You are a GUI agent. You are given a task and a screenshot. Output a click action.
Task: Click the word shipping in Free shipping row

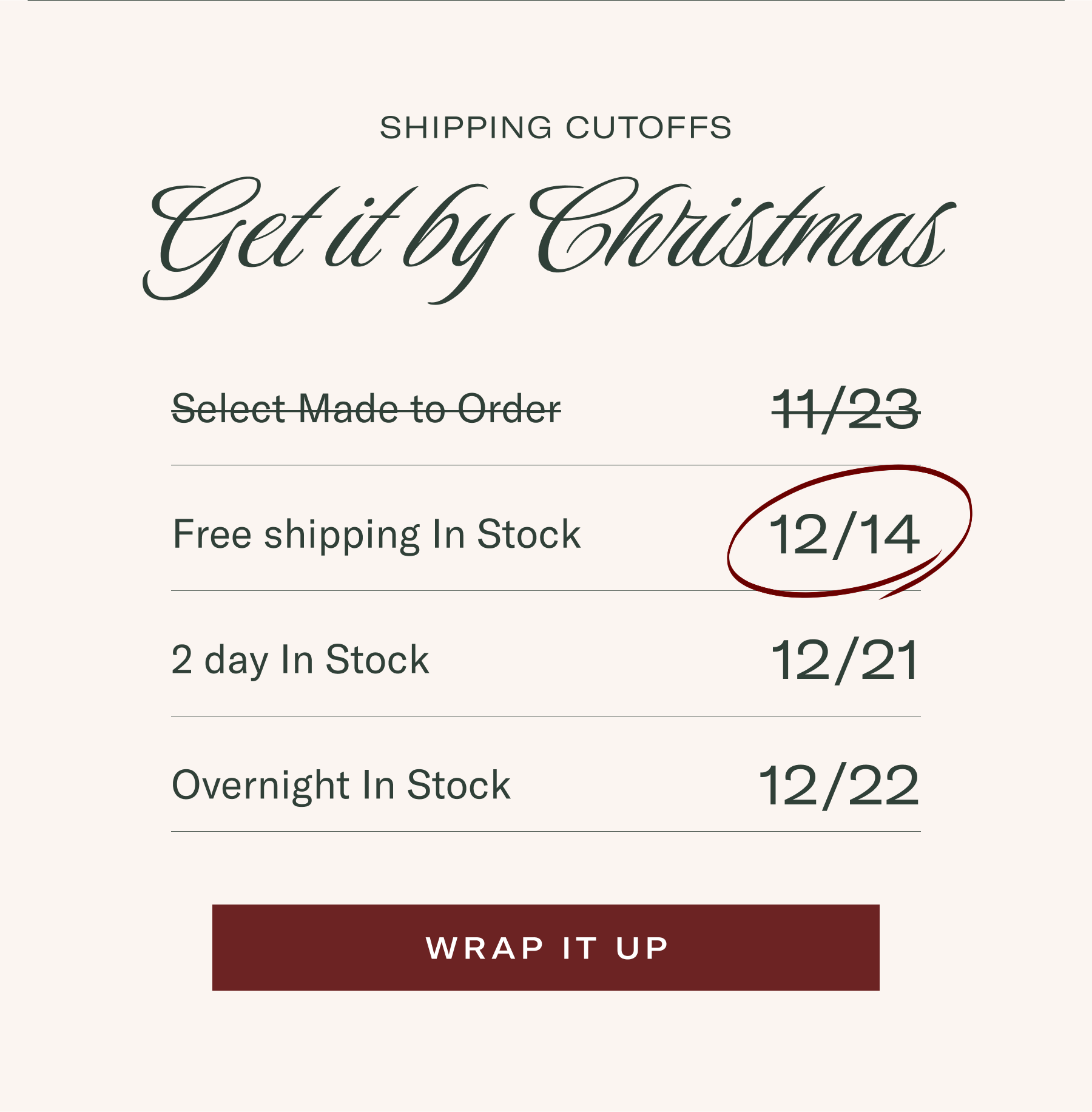(341, 536)
